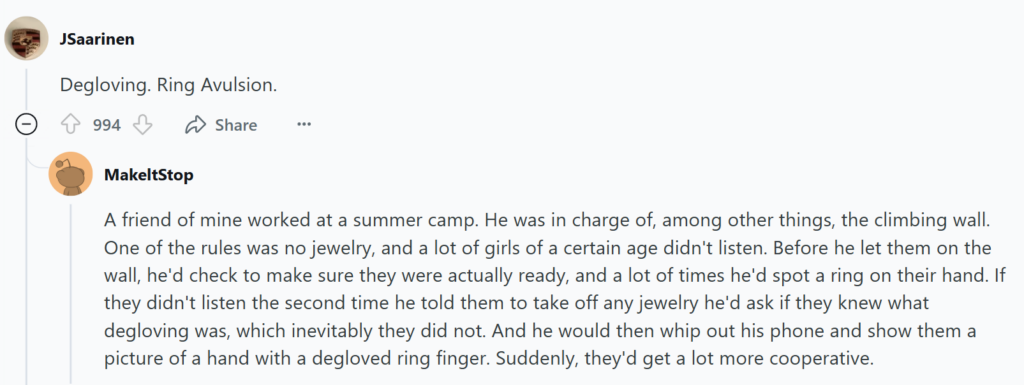The height and width of the screenshot is (385, 1024).
Task: Open MakeItStop's Snoo avatar
Action: [x=71, y=174]
